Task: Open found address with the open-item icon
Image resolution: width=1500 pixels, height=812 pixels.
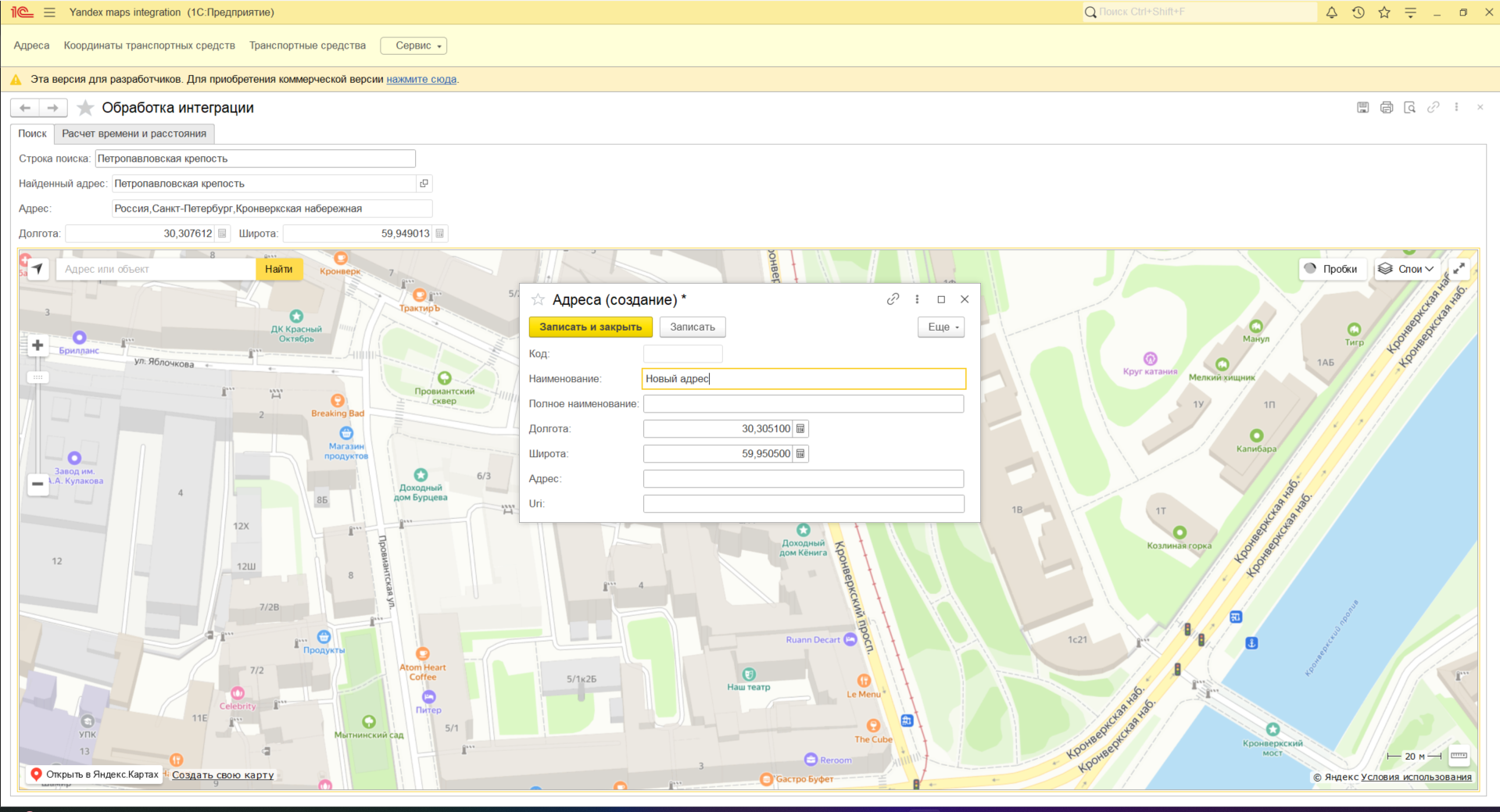Action: pos(424,184)
